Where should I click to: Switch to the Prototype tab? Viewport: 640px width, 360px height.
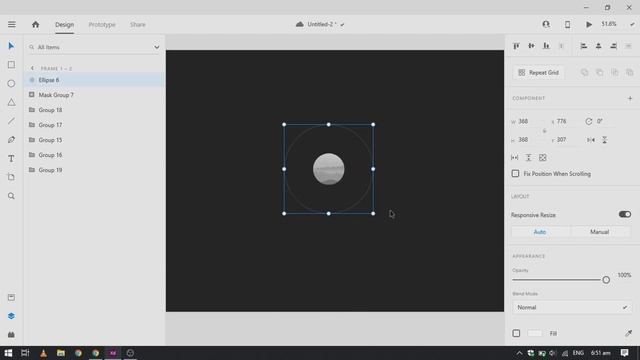102,24
